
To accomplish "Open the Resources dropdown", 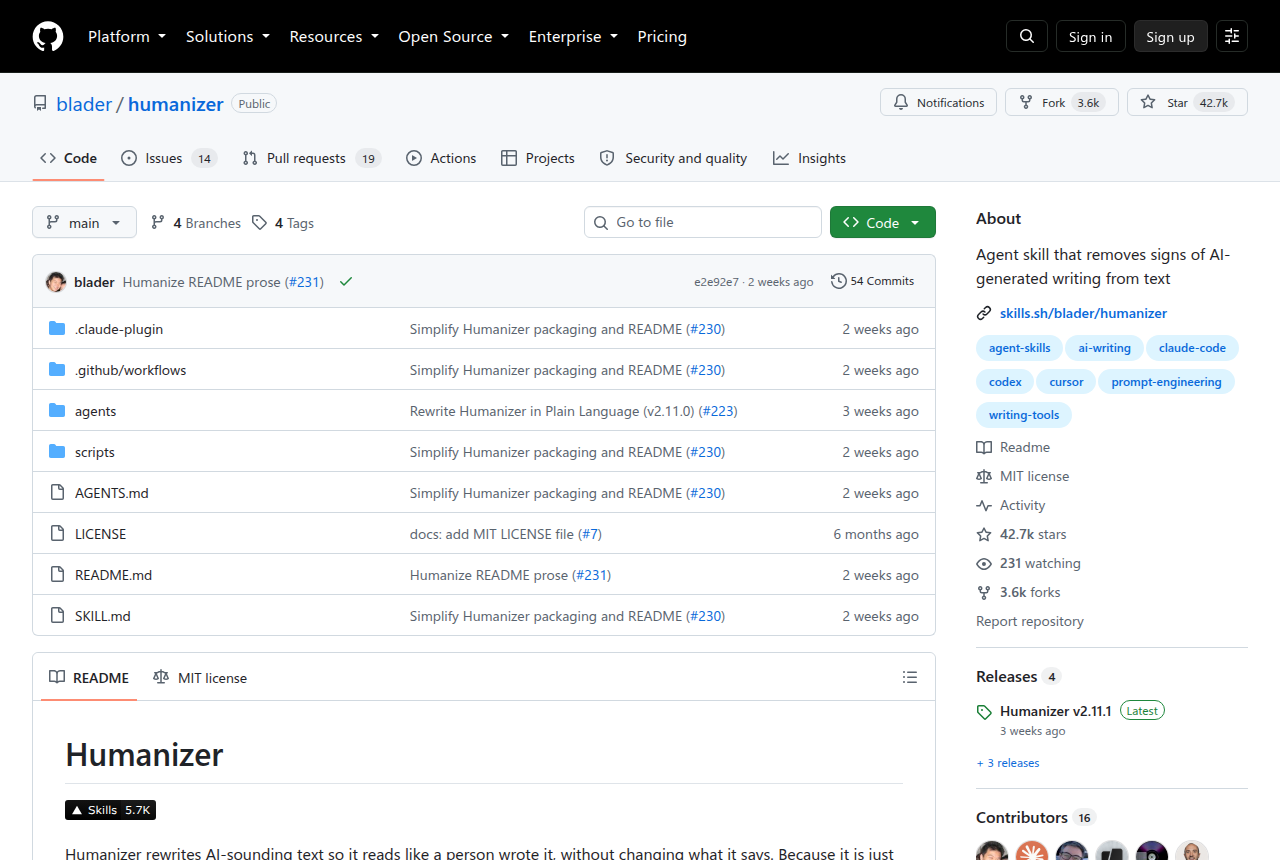I will tap(334, 37).
